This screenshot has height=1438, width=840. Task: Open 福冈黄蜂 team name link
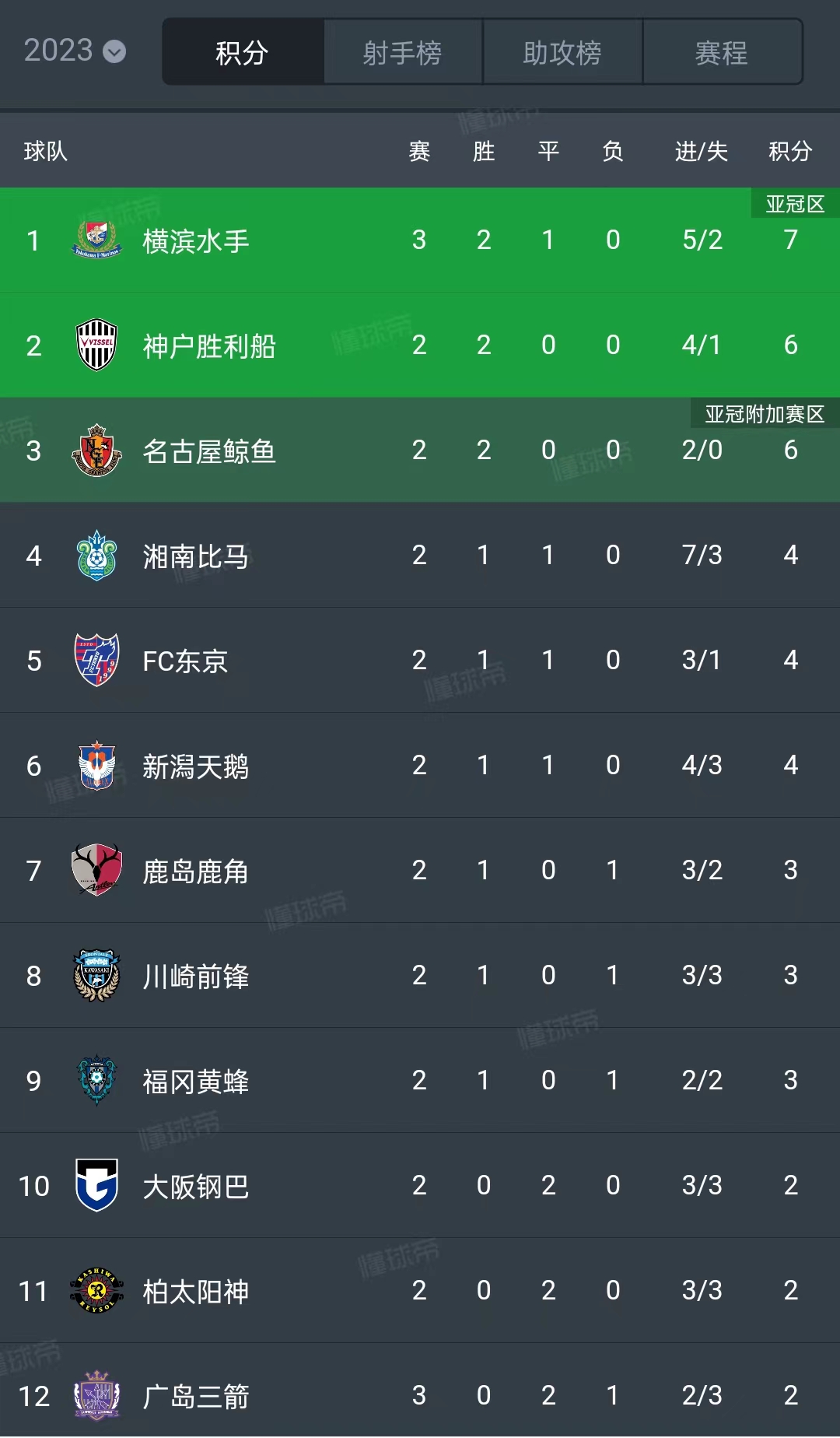[195, 1082]
